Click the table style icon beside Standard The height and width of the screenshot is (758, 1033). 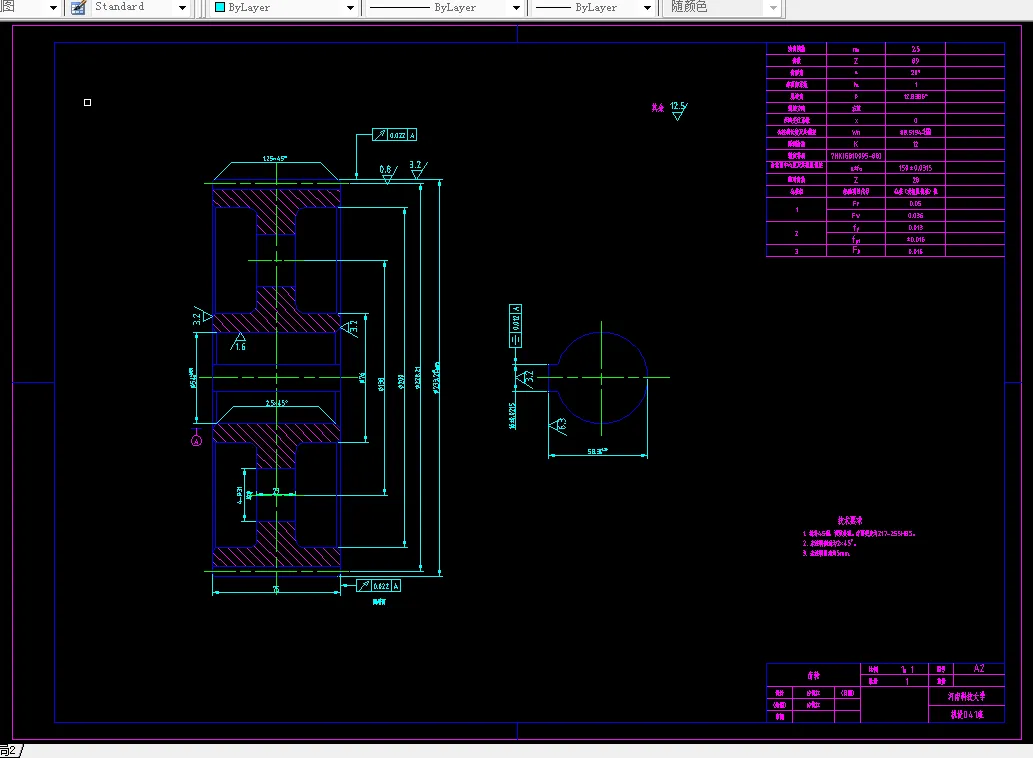[78, 8]
